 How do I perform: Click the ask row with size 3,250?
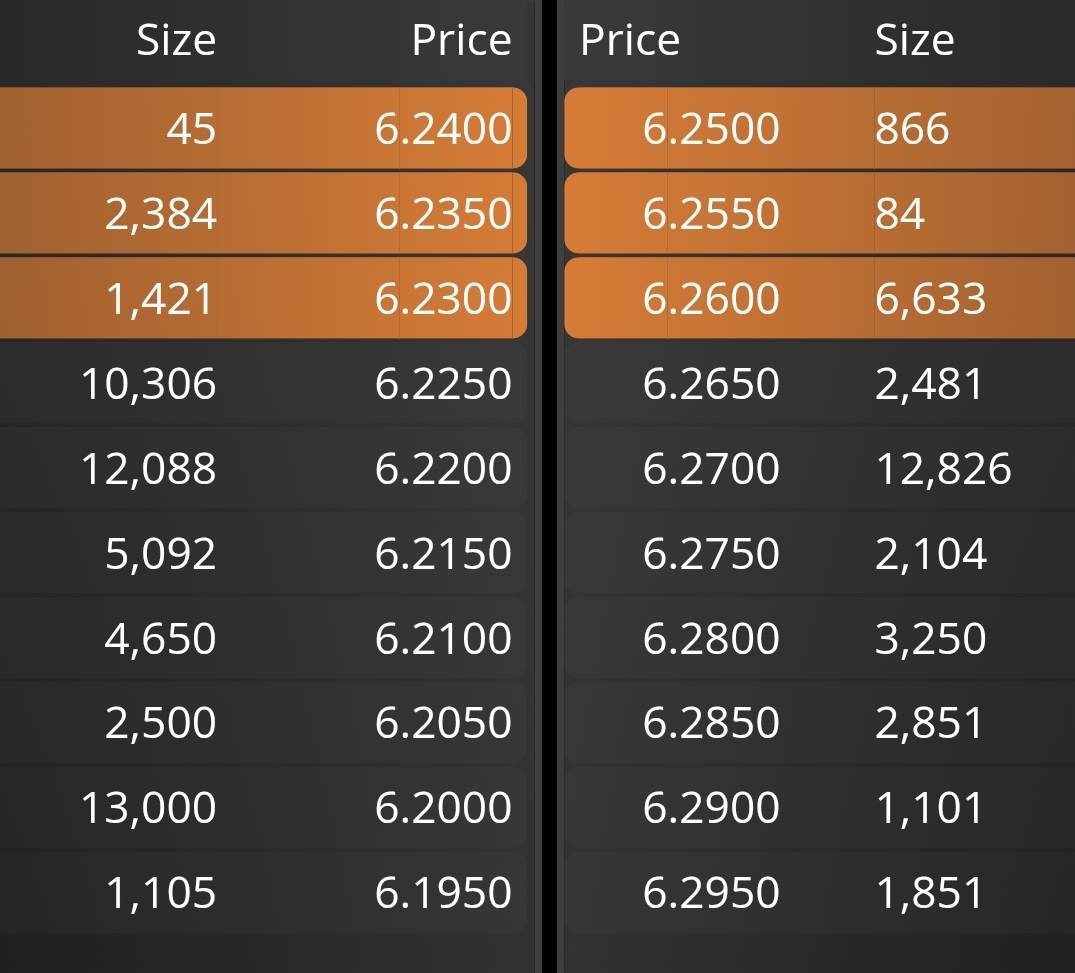(x=819, y=638)
